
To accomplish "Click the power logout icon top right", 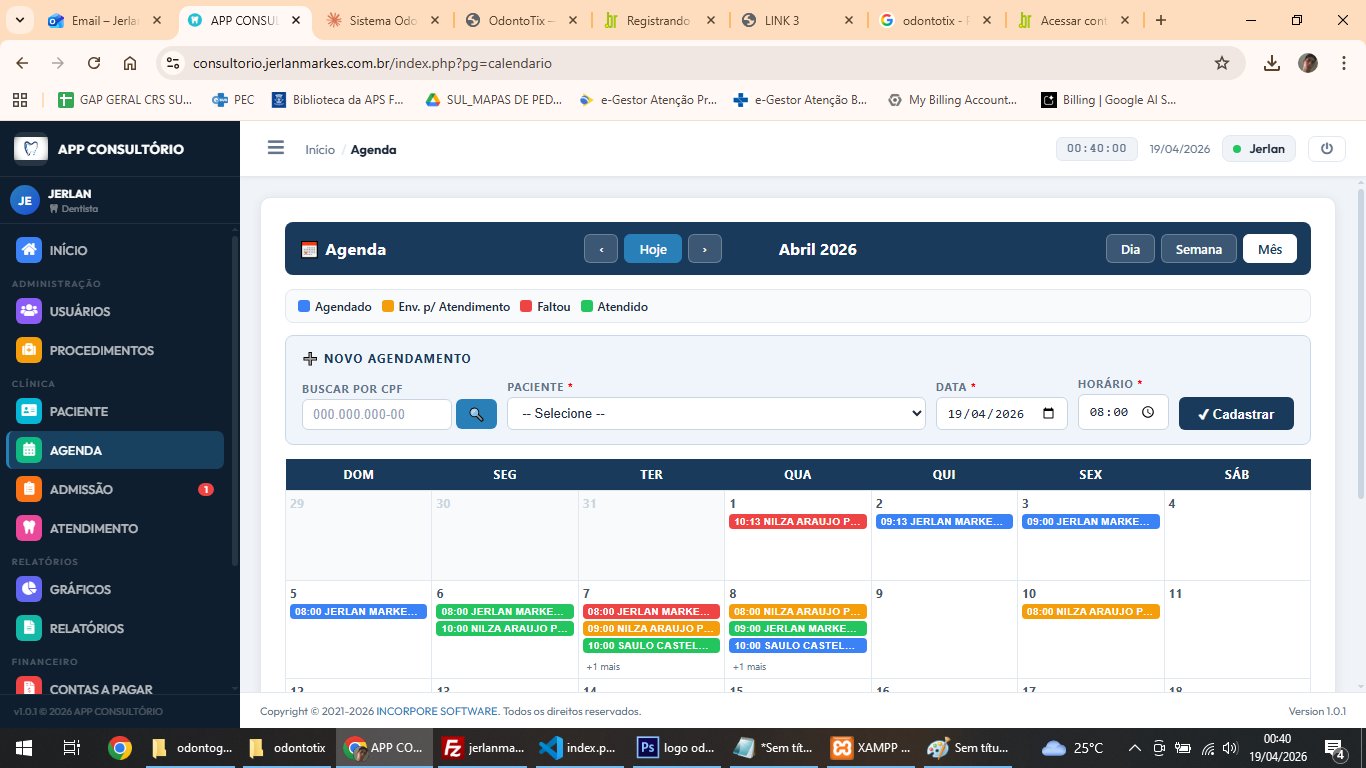I will pyautogui.click(x=1327, y=148).
